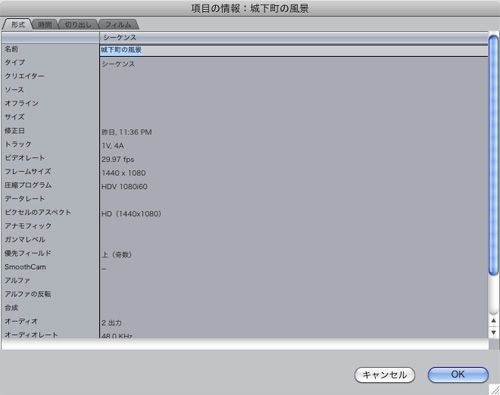Screen dimensions: 500x395
Task: Click the ビデオレート value 29.97 fps
Action: [118, 159]
